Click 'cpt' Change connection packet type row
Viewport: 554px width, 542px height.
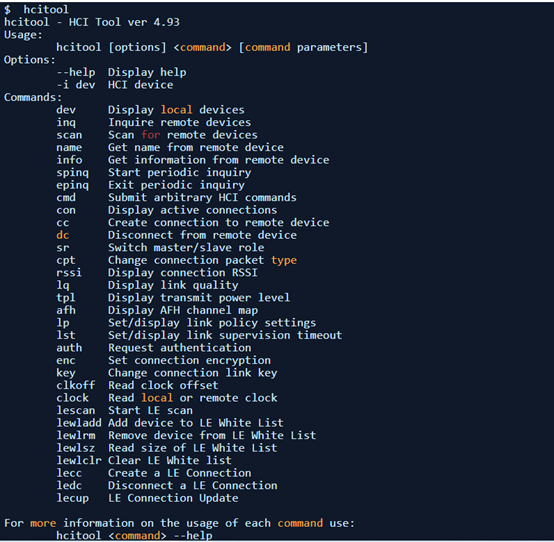(x=176, y=260)
